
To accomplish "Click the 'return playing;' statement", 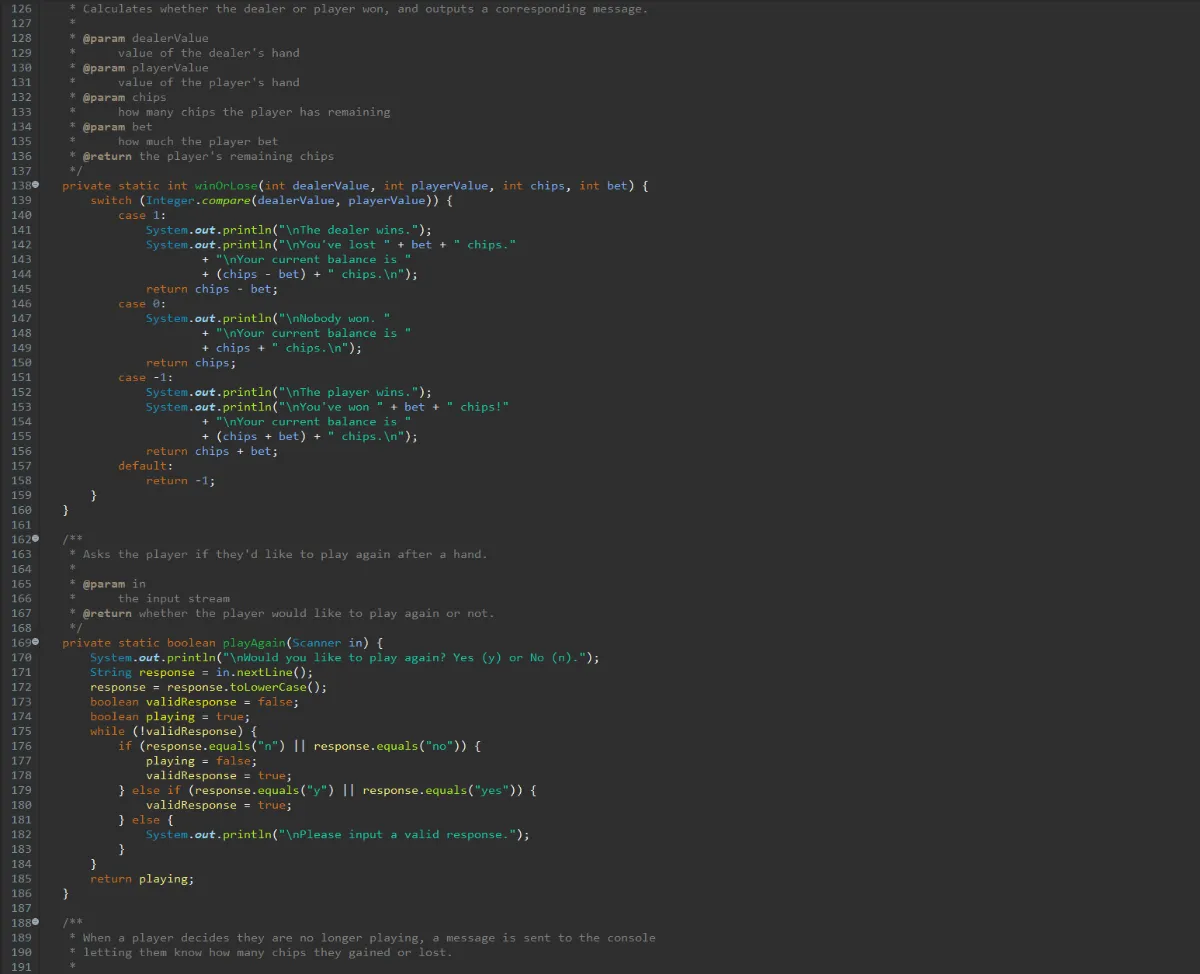I will point(141,879).
